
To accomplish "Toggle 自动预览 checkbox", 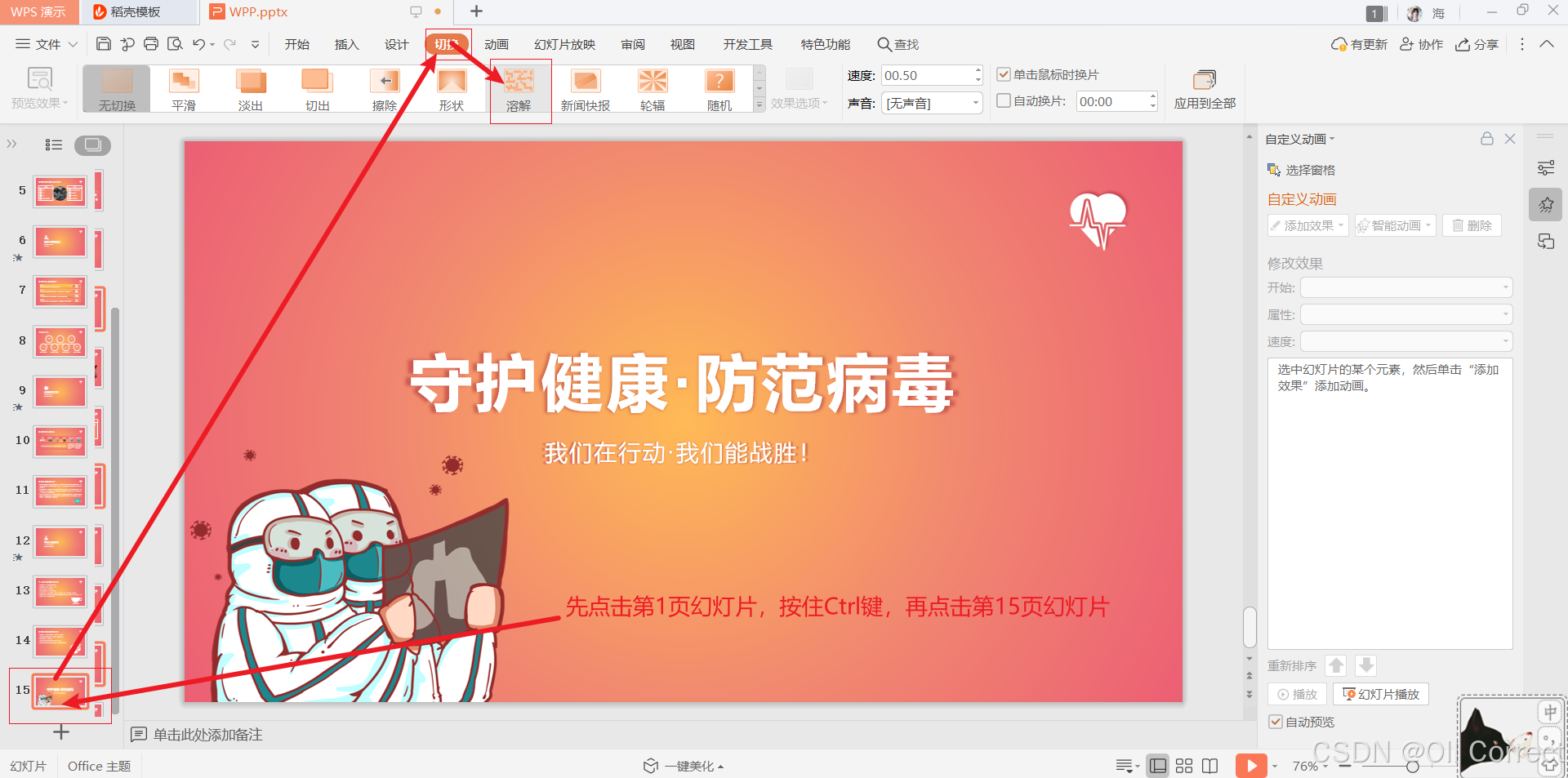I will tap(1276, 722).
